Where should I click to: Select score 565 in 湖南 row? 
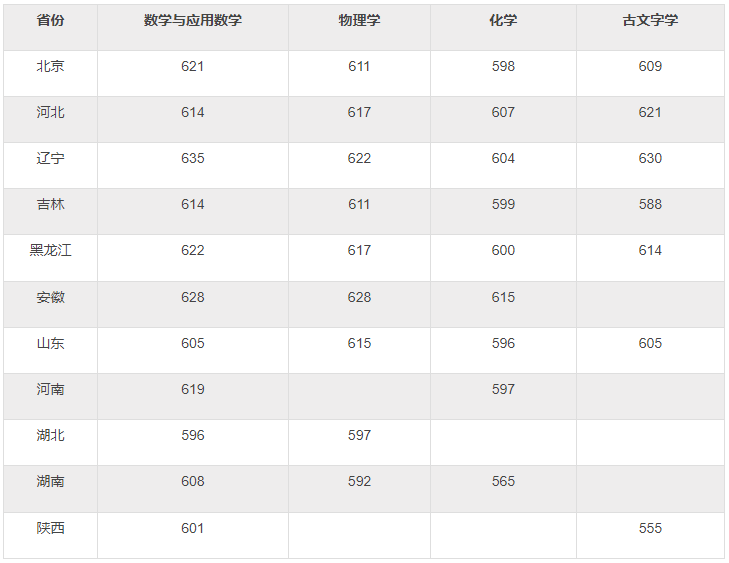coord(503,481)
